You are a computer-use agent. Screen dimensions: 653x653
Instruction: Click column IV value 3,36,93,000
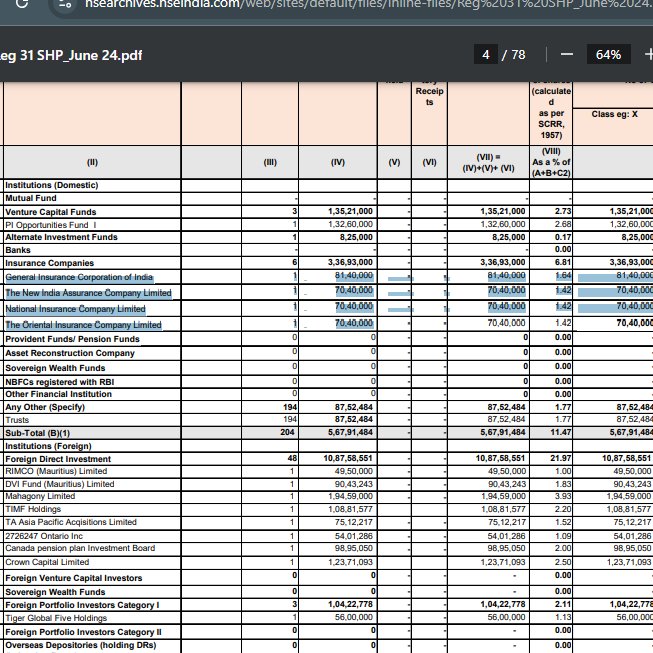coord(350,263)
